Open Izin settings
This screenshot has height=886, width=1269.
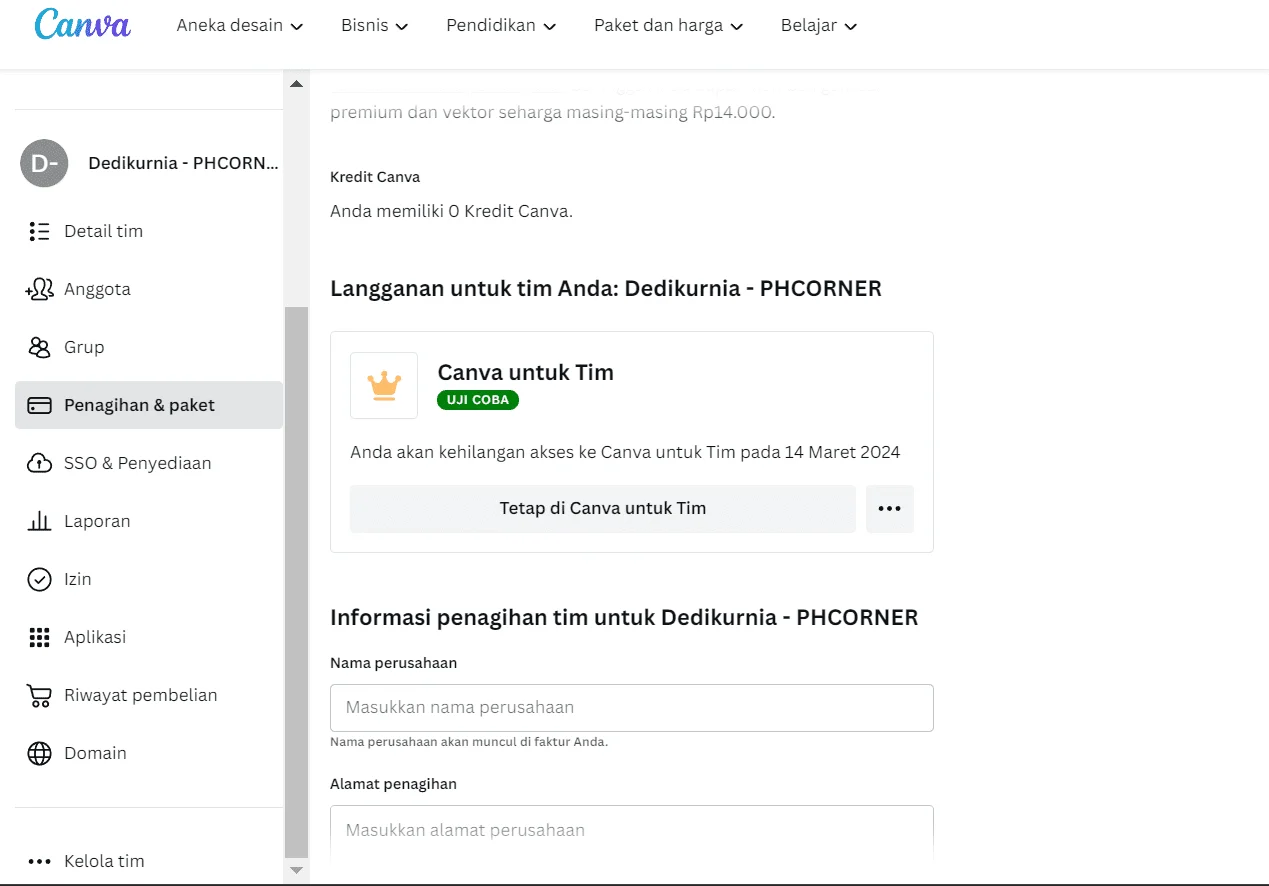point(149,579)
